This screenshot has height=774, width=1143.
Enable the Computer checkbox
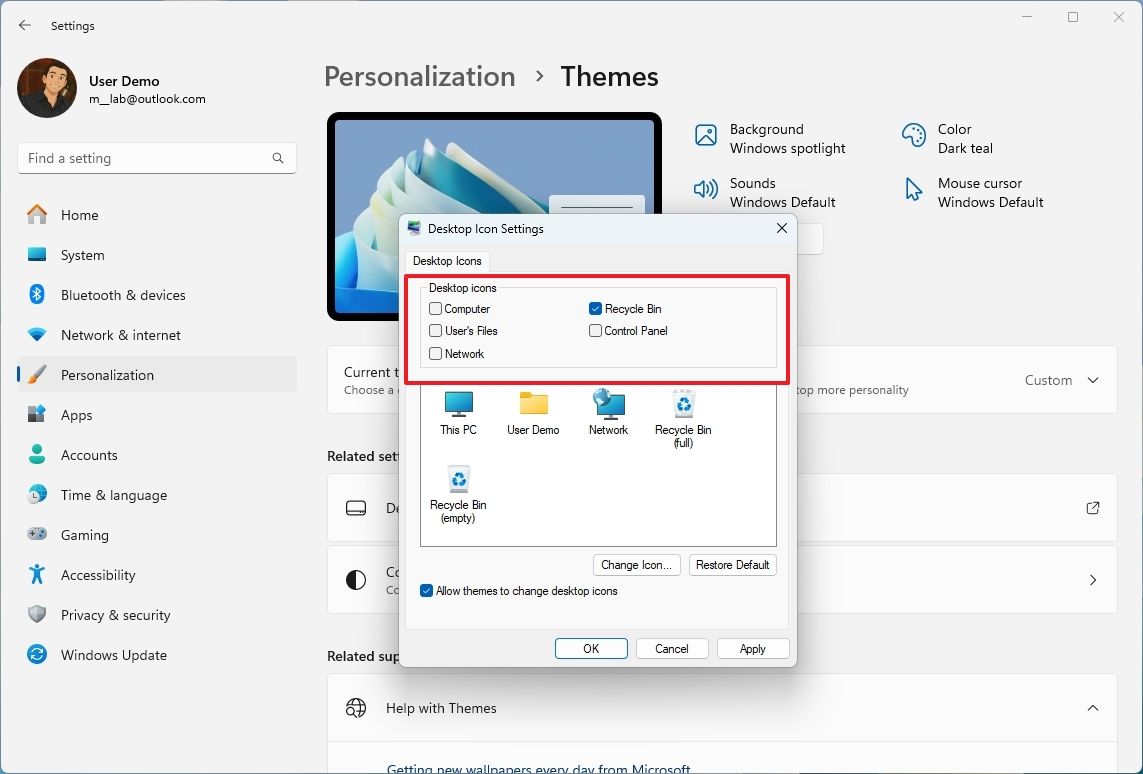tap(436, 309)
